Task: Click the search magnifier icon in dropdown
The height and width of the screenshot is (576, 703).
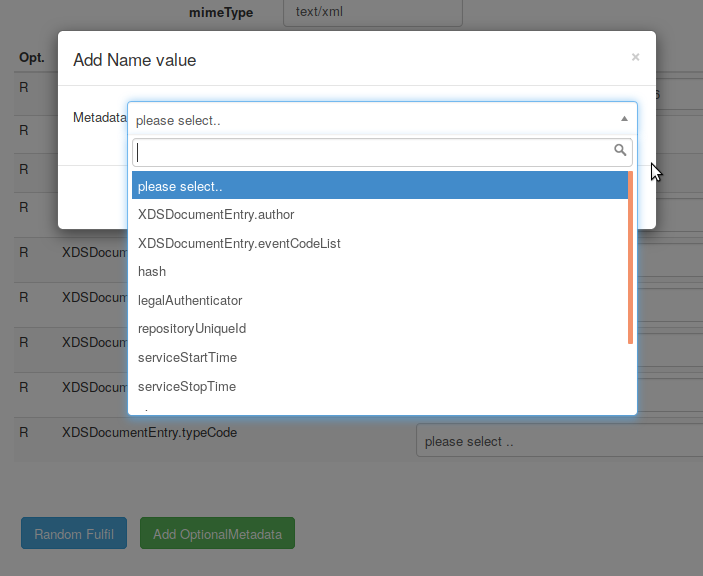Action: 620,151
